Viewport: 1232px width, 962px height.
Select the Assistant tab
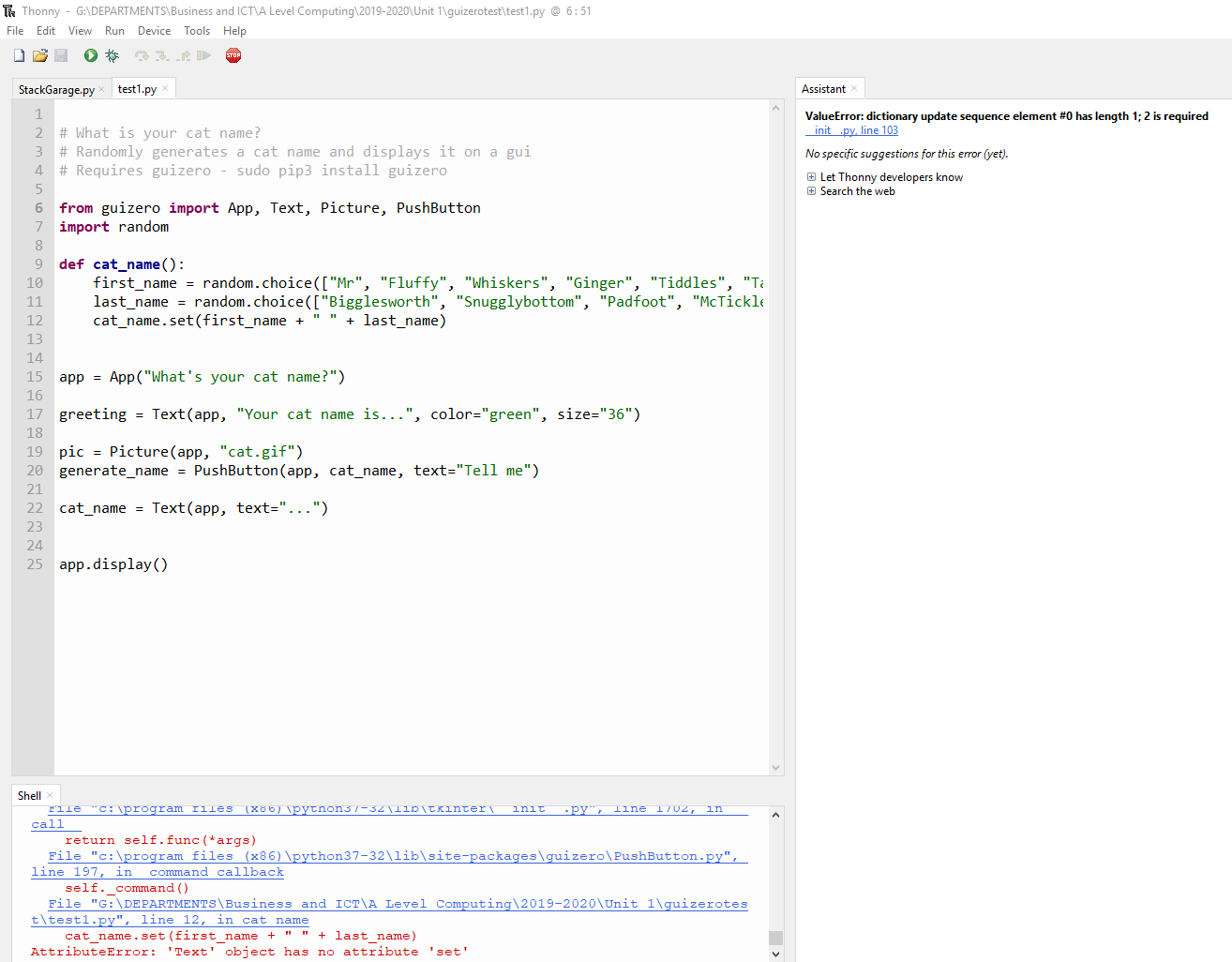824,87
